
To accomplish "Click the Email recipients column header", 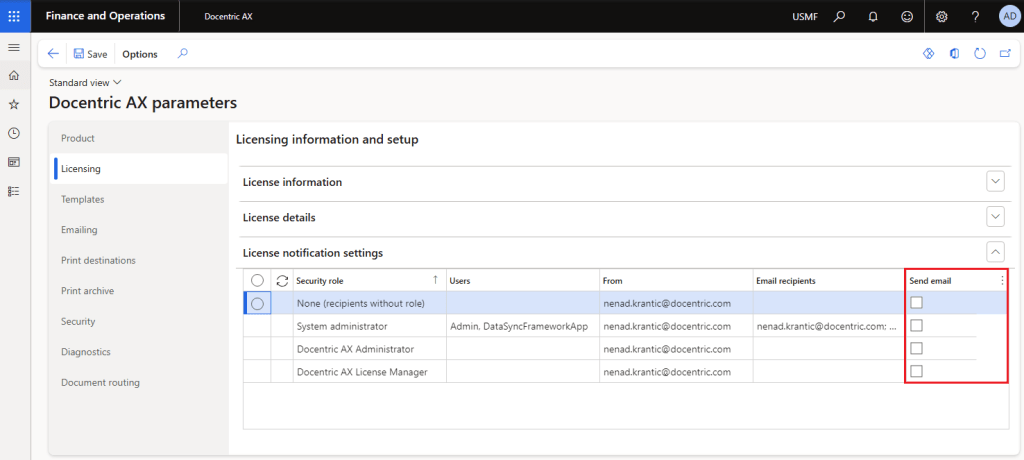I will [829, 280].
